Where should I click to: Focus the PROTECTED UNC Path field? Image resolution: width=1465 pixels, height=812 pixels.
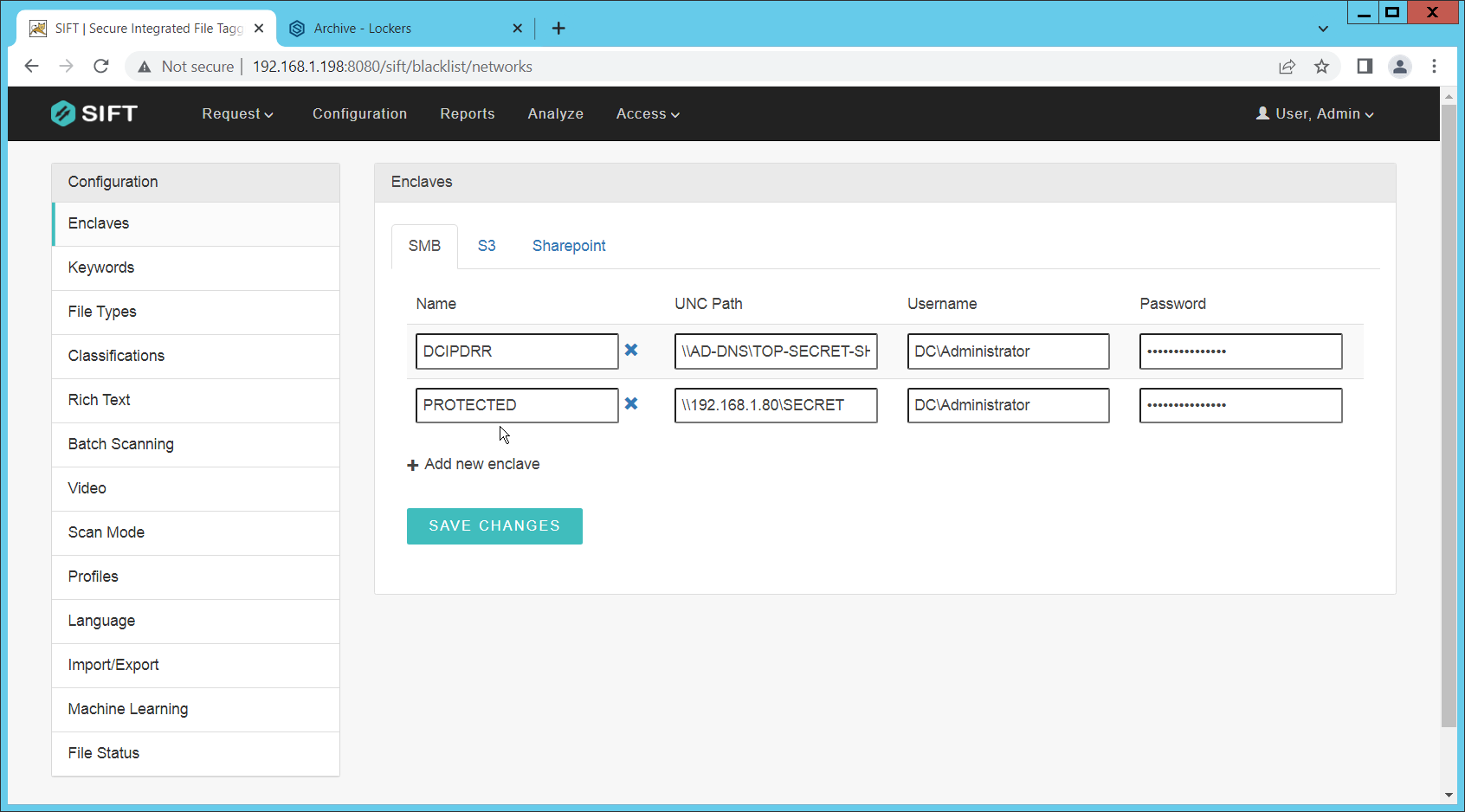tap(775, 405)
